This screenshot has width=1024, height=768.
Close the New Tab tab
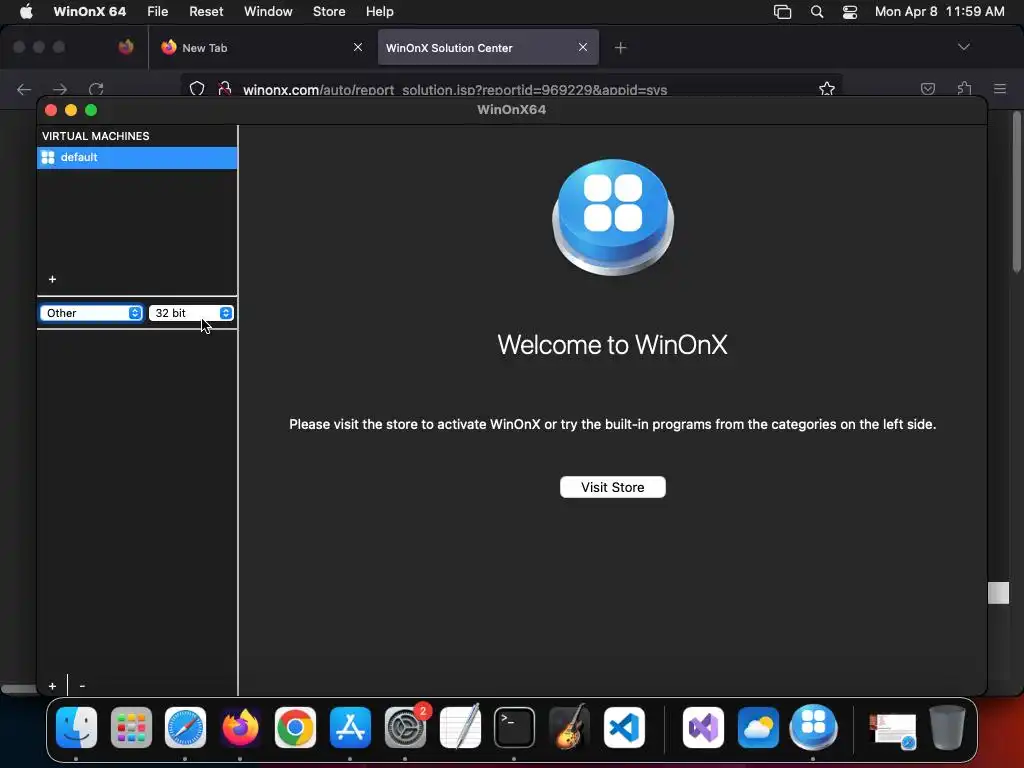[358, 47]
